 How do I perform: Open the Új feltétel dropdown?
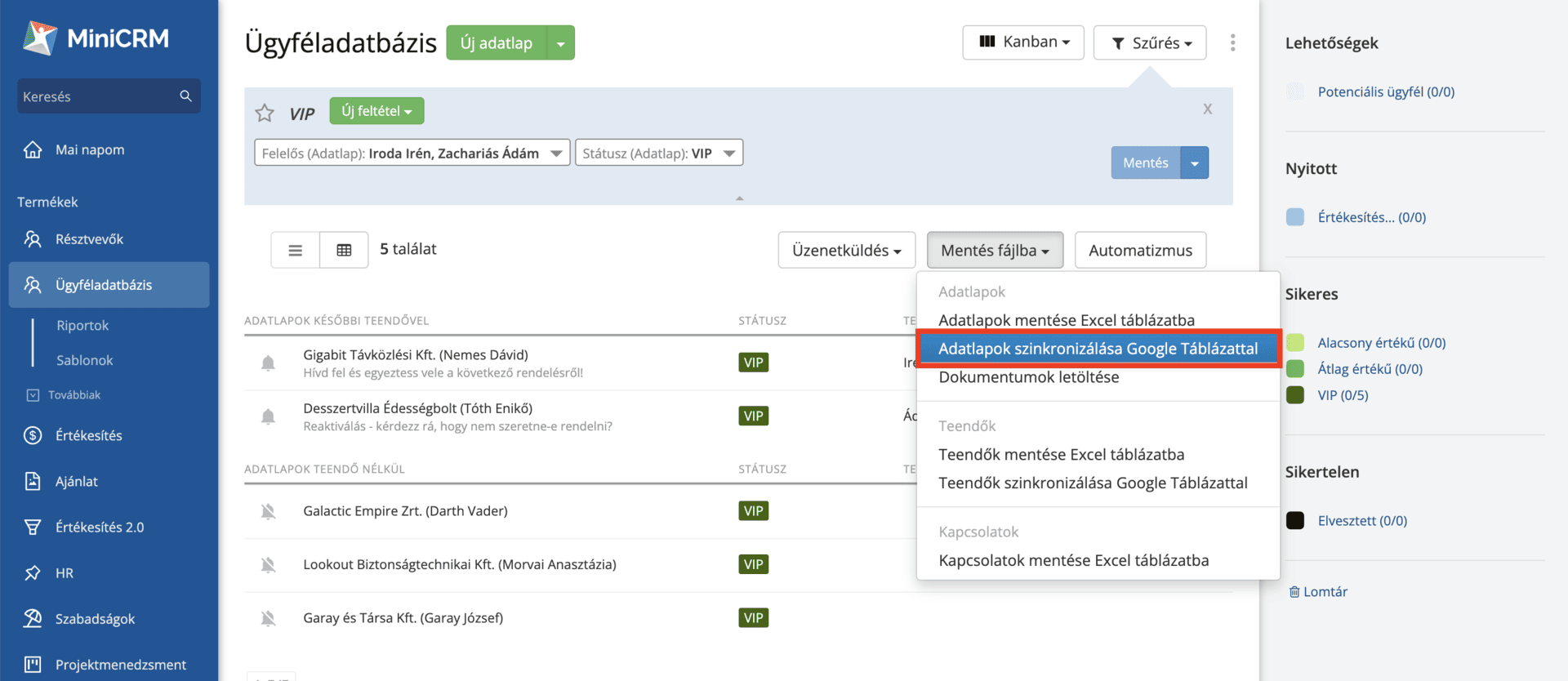376,111
